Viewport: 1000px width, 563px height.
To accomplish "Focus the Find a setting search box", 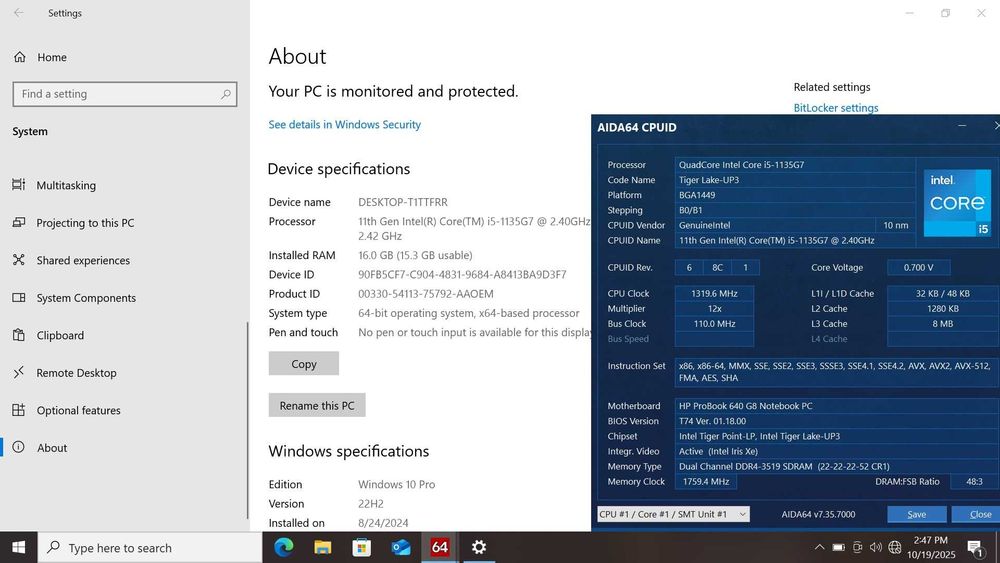I will 124,94.
